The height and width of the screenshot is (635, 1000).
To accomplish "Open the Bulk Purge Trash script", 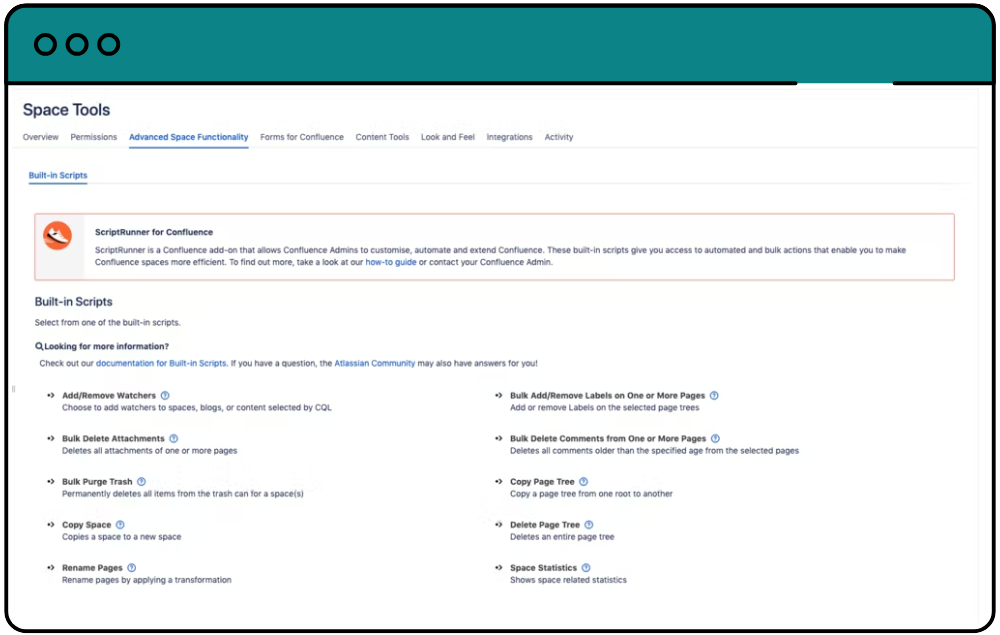I will point(97,482).
